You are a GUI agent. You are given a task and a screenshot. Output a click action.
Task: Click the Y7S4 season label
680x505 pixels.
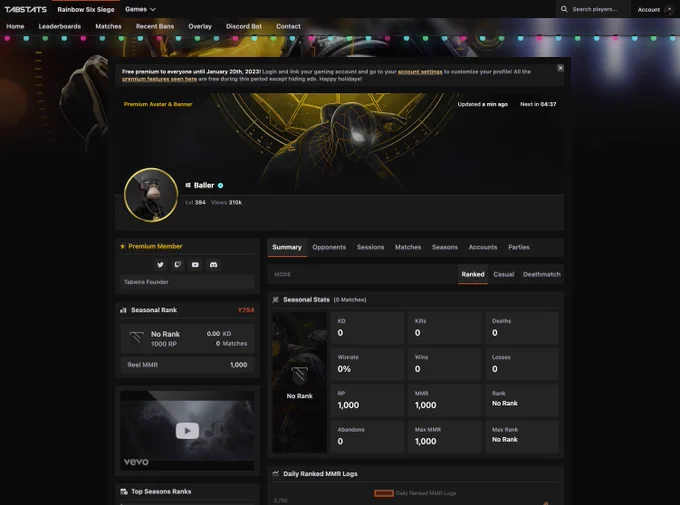[x=246, y=310]
